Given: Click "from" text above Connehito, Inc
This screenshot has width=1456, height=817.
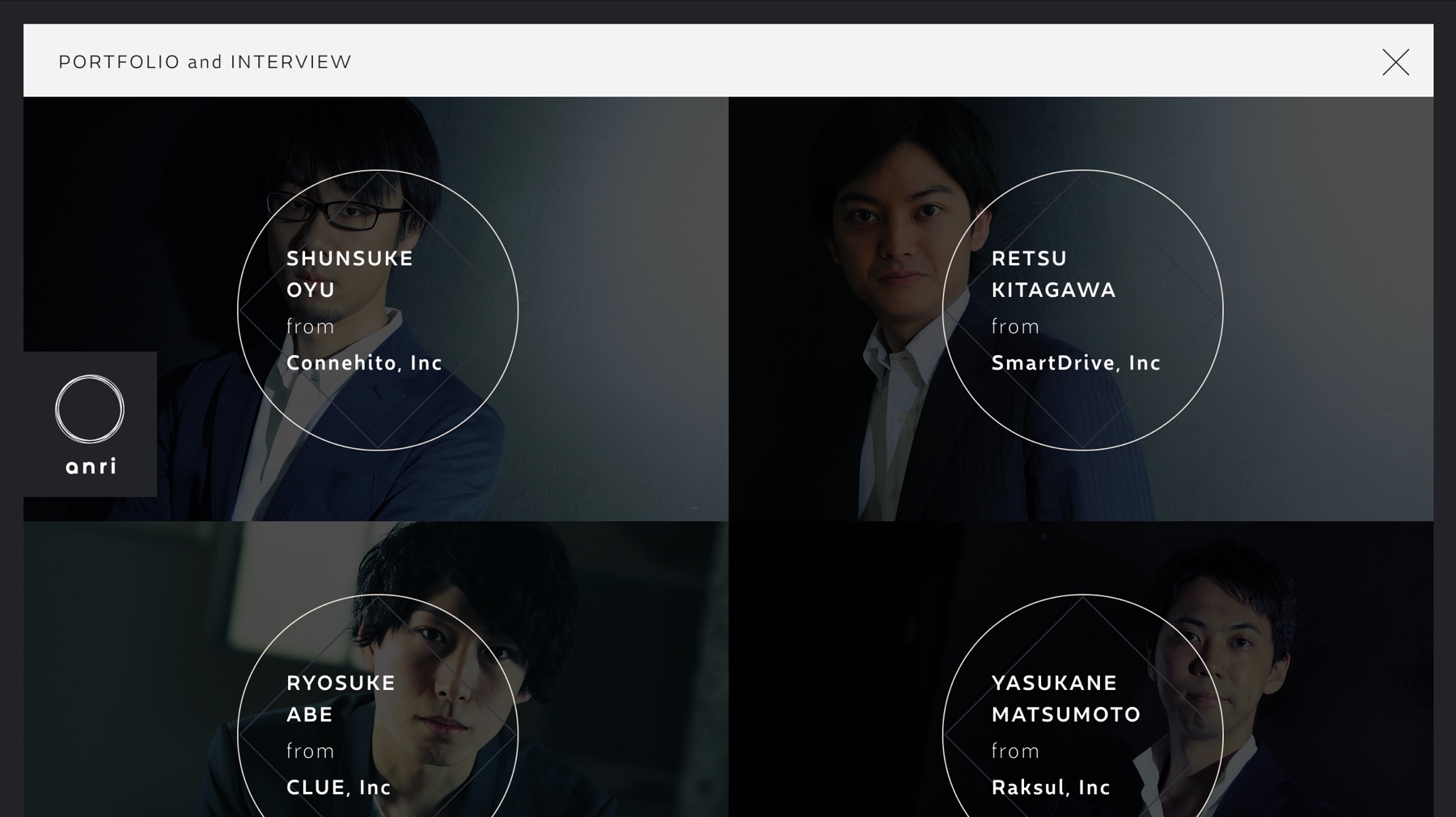Looking at the screenshot, I should (x=311, y=327).
